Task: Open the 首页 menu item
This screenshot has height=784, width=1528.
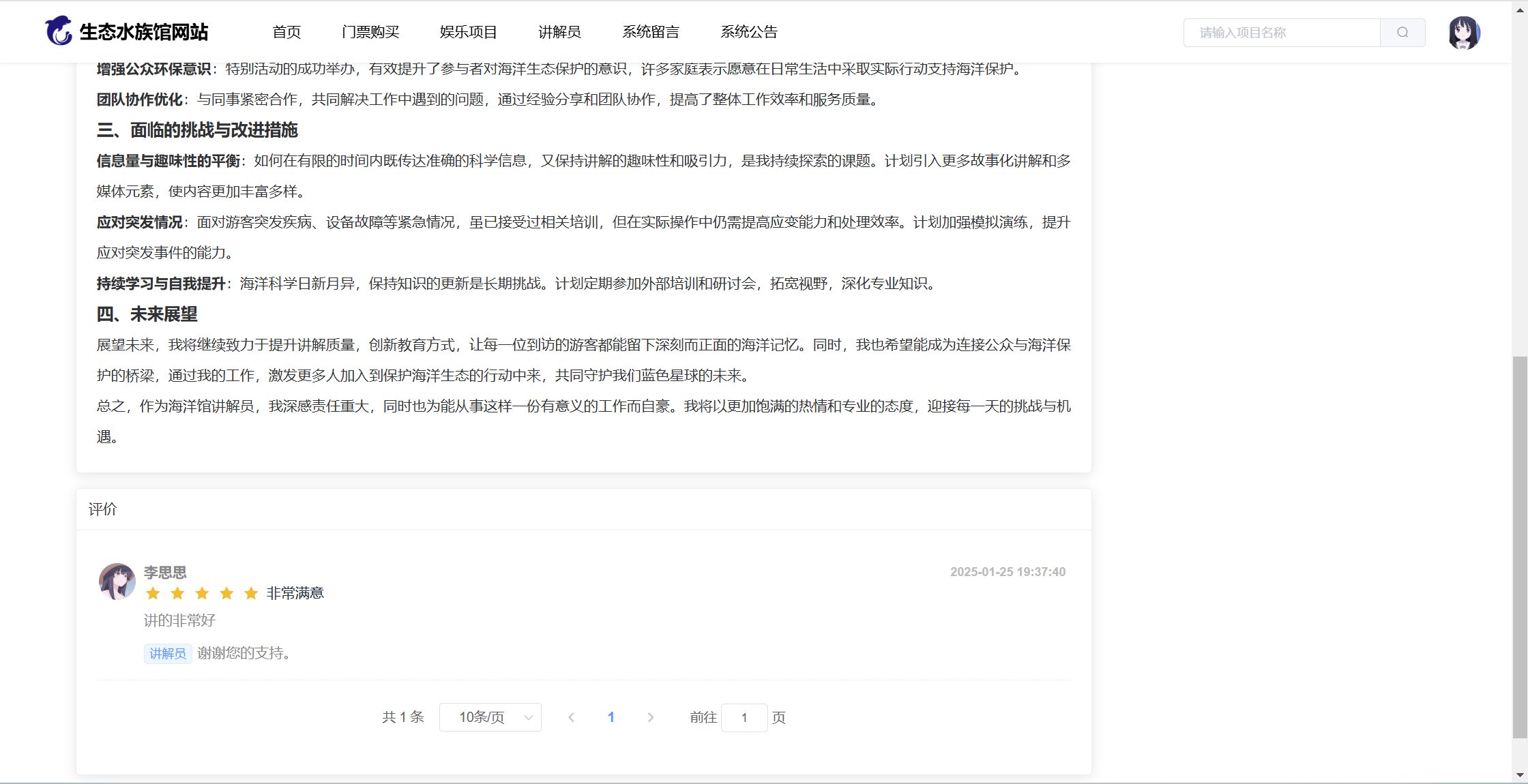Action: coord(286,32)
